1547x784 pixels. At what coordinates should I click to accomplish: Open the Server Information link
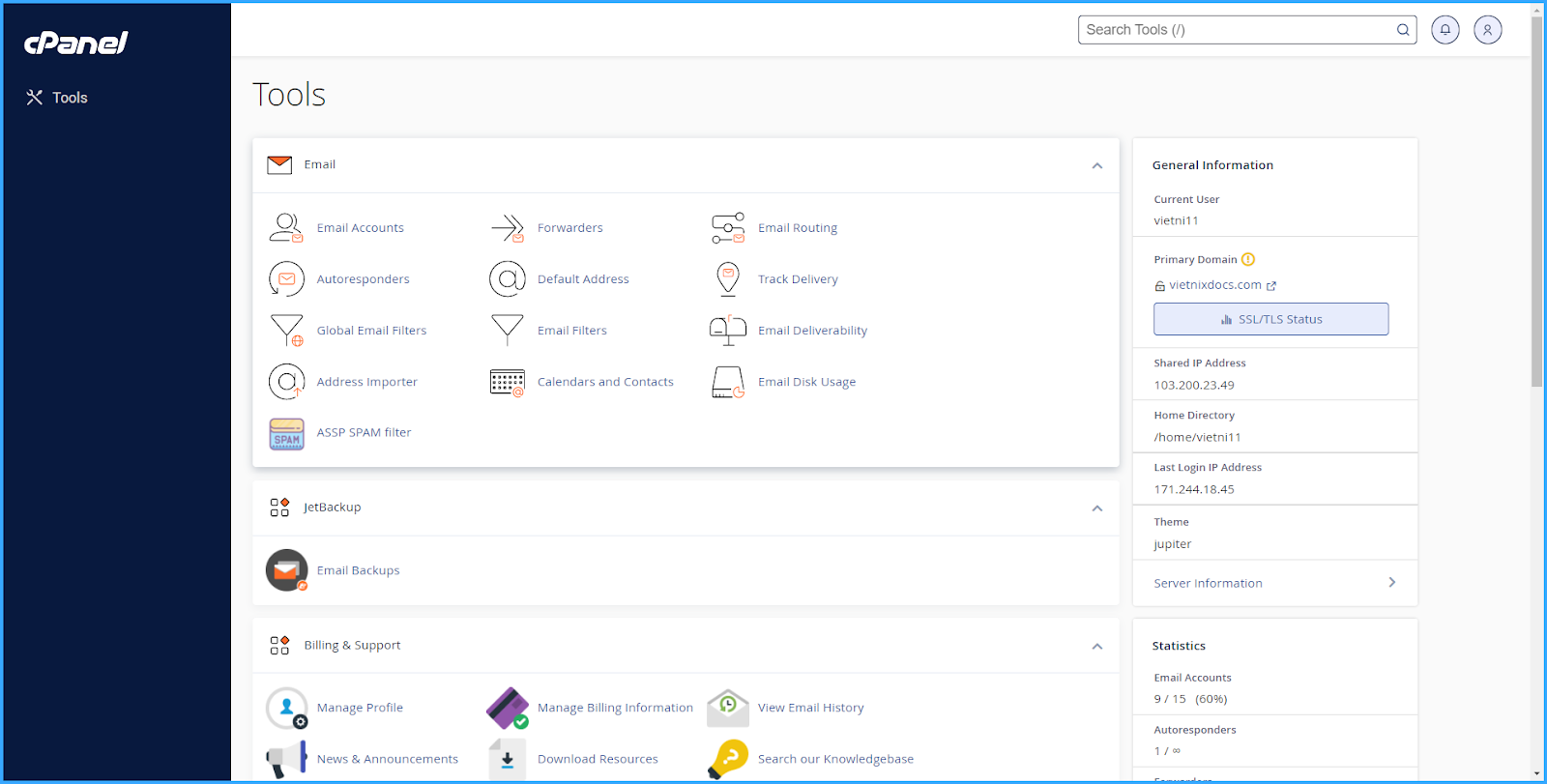click(1208, 583)
